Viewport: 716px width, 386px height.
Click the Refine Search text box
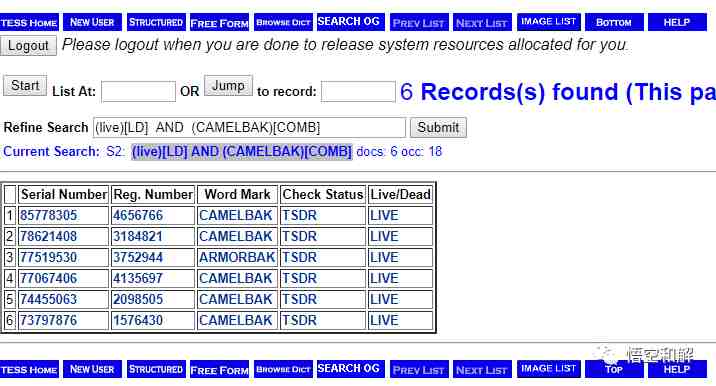(249, 127)
